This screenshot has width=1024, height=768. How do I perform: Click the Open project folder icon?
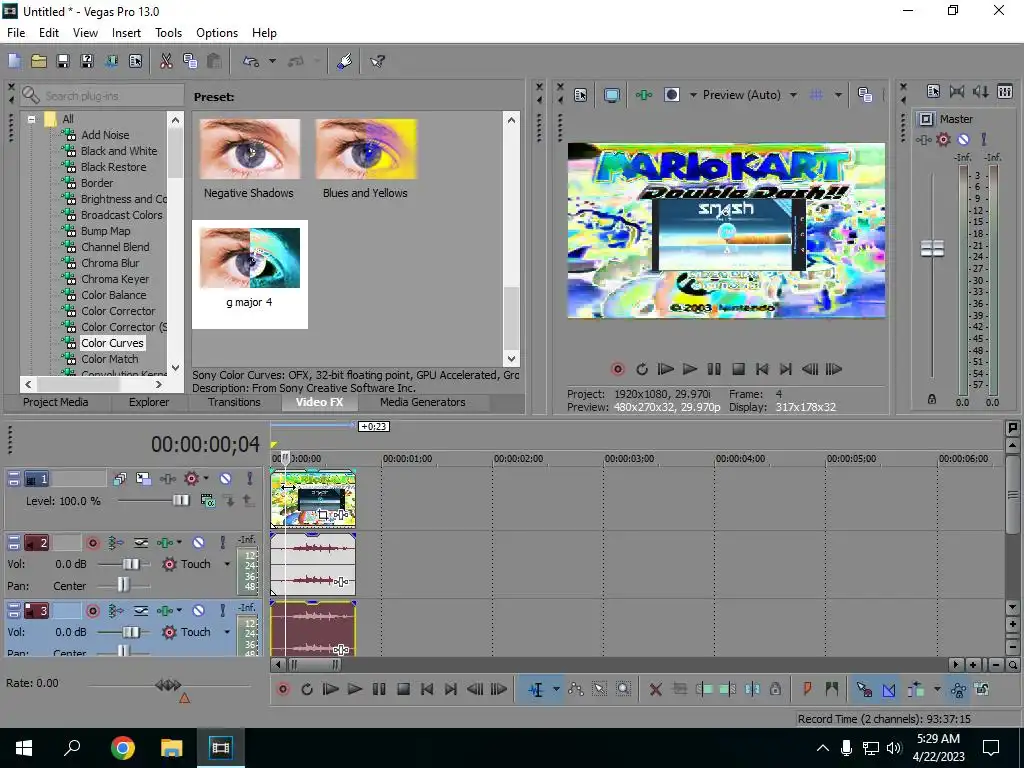[39, 61]
